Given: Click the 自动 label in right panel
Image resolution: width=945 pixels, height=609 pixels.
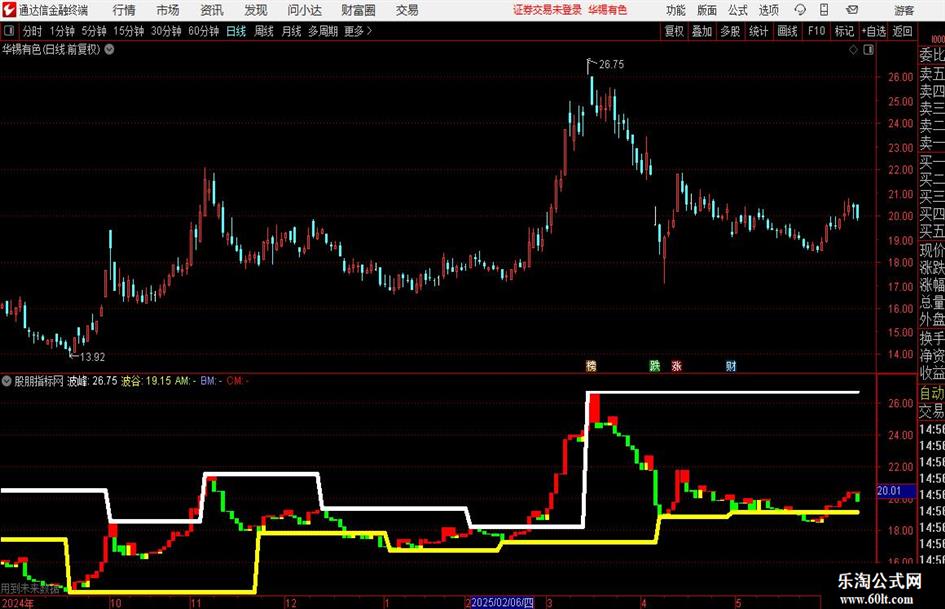Looking at the screenshot, I should tap(932, 393).
